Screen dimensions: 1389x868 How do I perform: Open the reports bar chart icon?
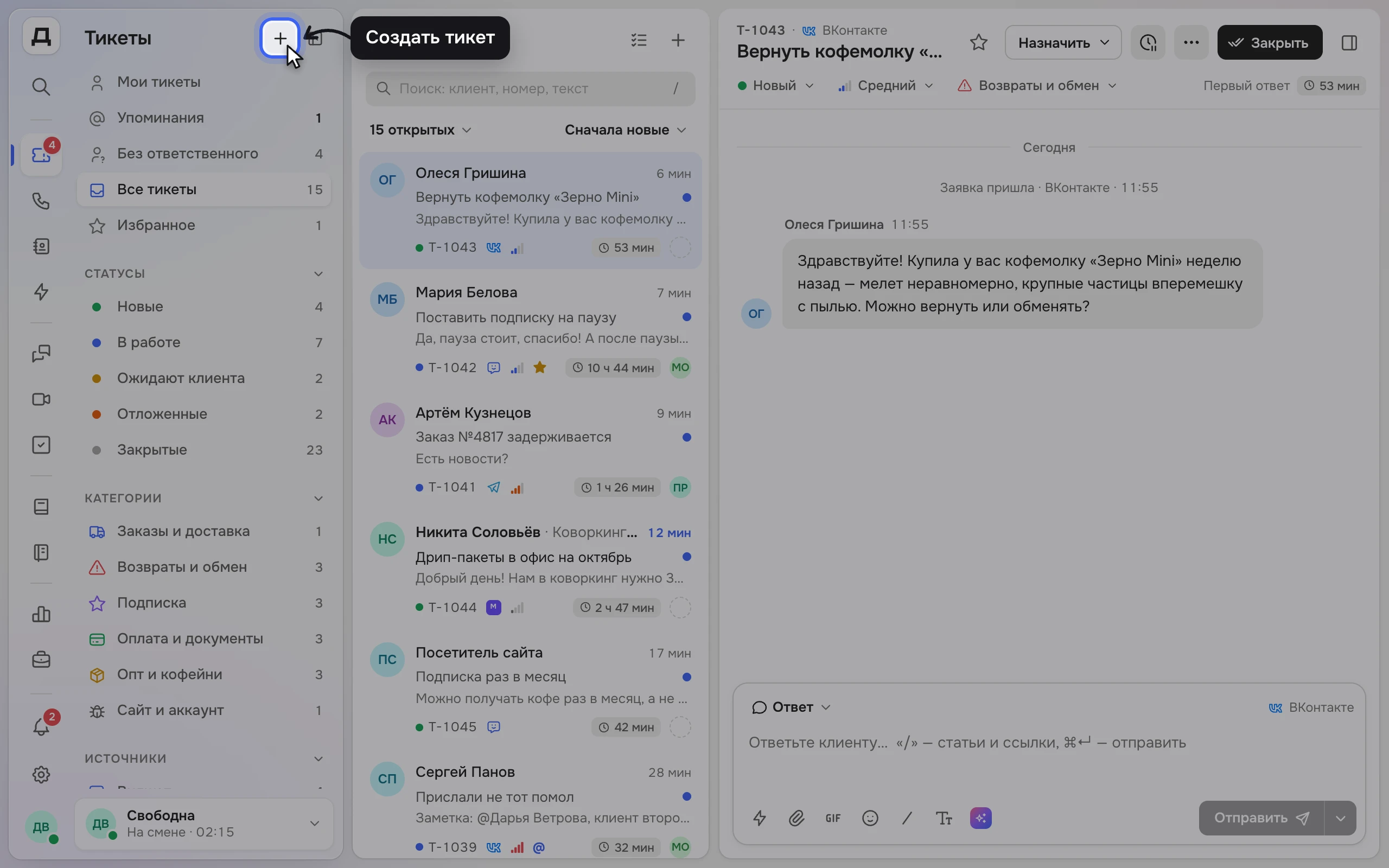(x=41, y=614)
